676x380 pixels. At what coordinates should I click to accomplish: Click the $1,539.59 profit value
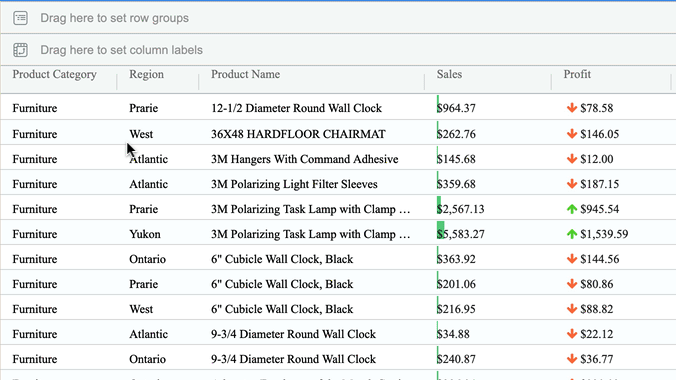coord(604,234)
